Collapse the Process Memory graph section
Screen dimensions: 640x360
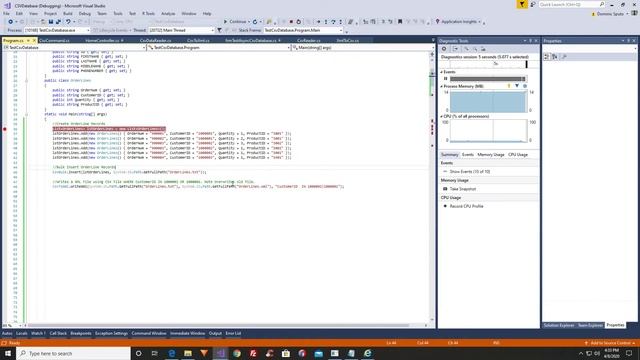441,86
